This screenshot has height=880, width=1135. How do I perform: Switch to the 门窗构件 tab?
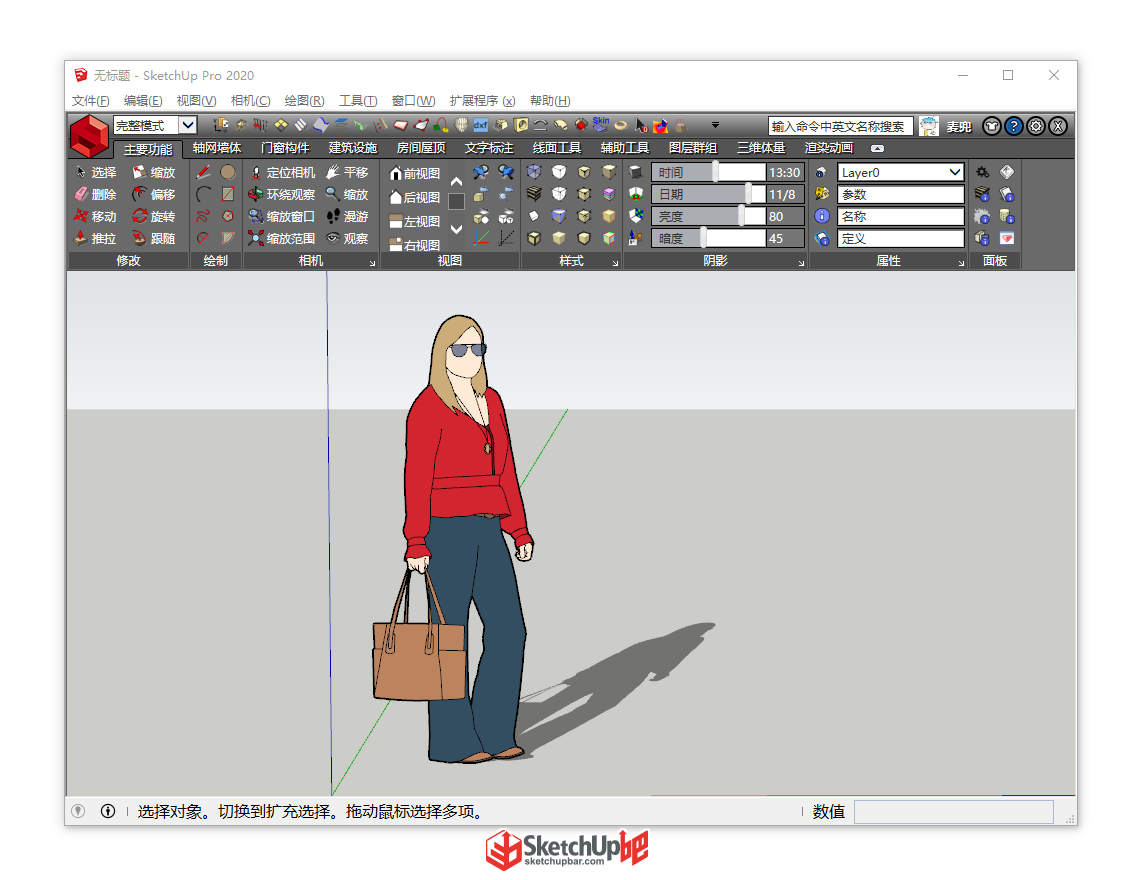[x=285, y=148]
